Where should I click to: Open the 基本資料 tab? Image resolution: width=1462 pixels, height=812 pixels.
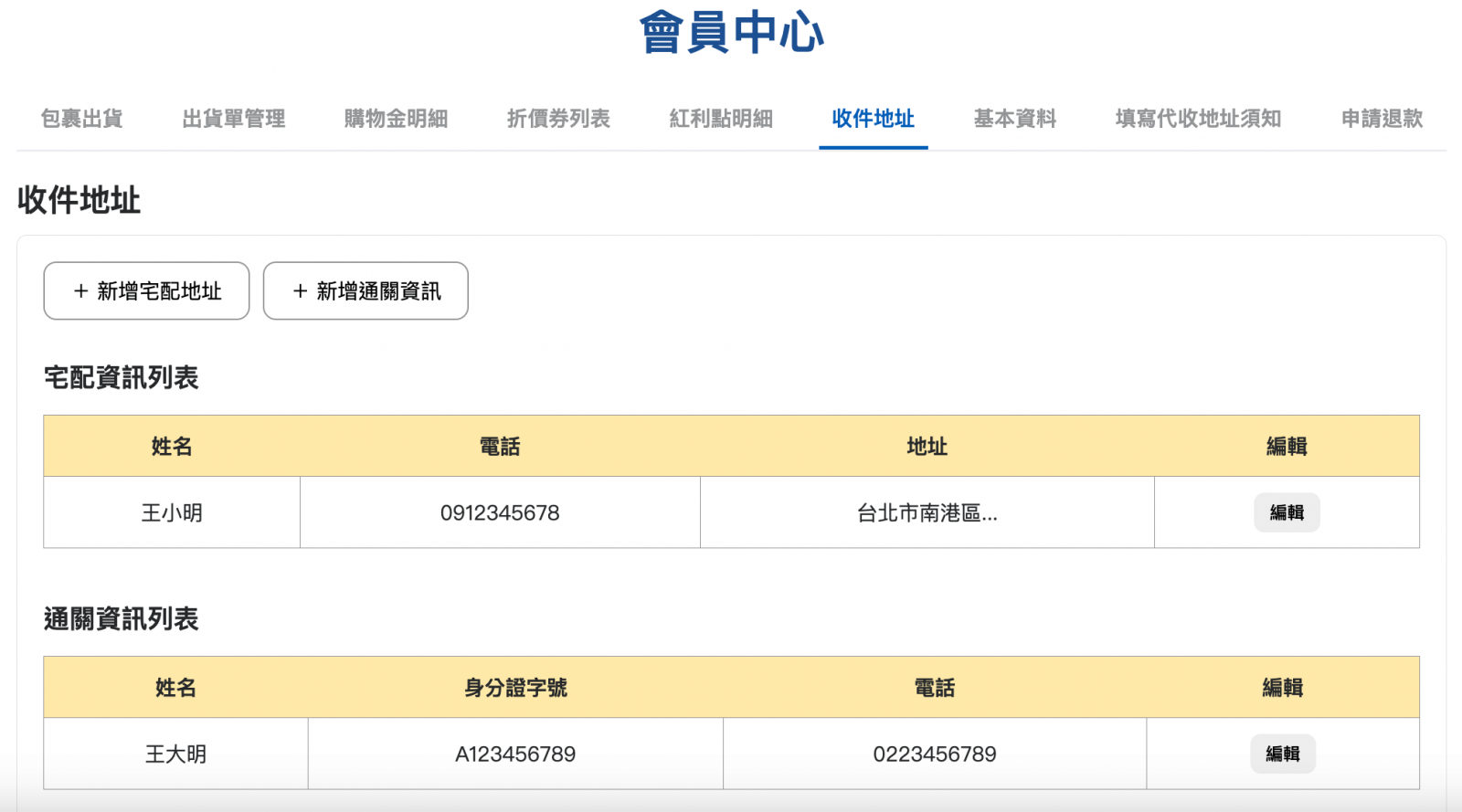tap(1014, 119)
